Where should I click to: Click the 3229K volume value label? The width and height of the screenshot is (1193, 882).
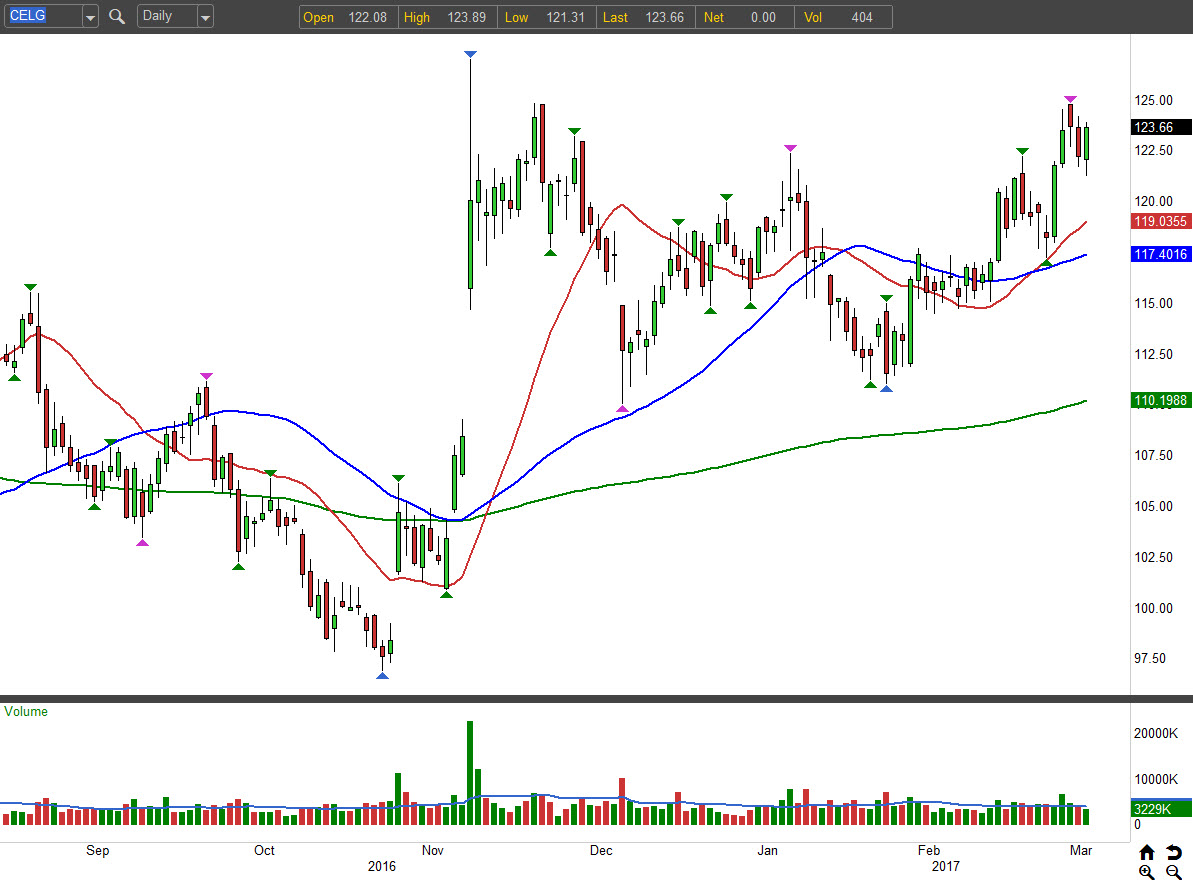tap(1161, 808)
